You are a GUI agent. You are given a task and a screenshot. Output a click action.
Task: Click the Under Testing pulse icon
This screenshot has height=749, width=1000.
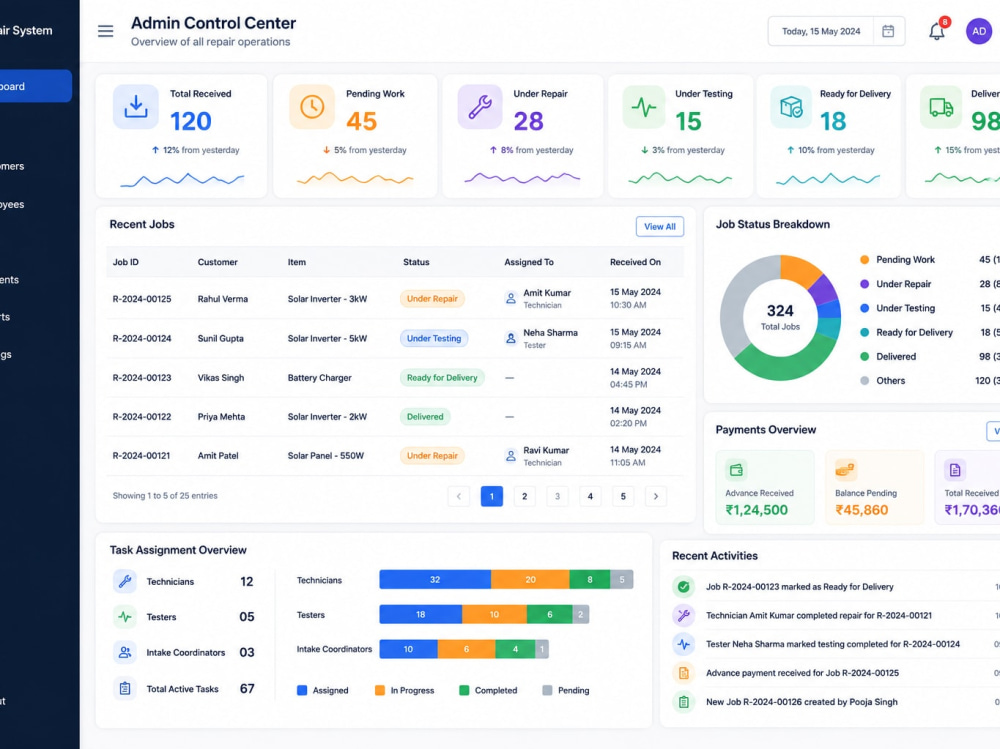point(644,107)
